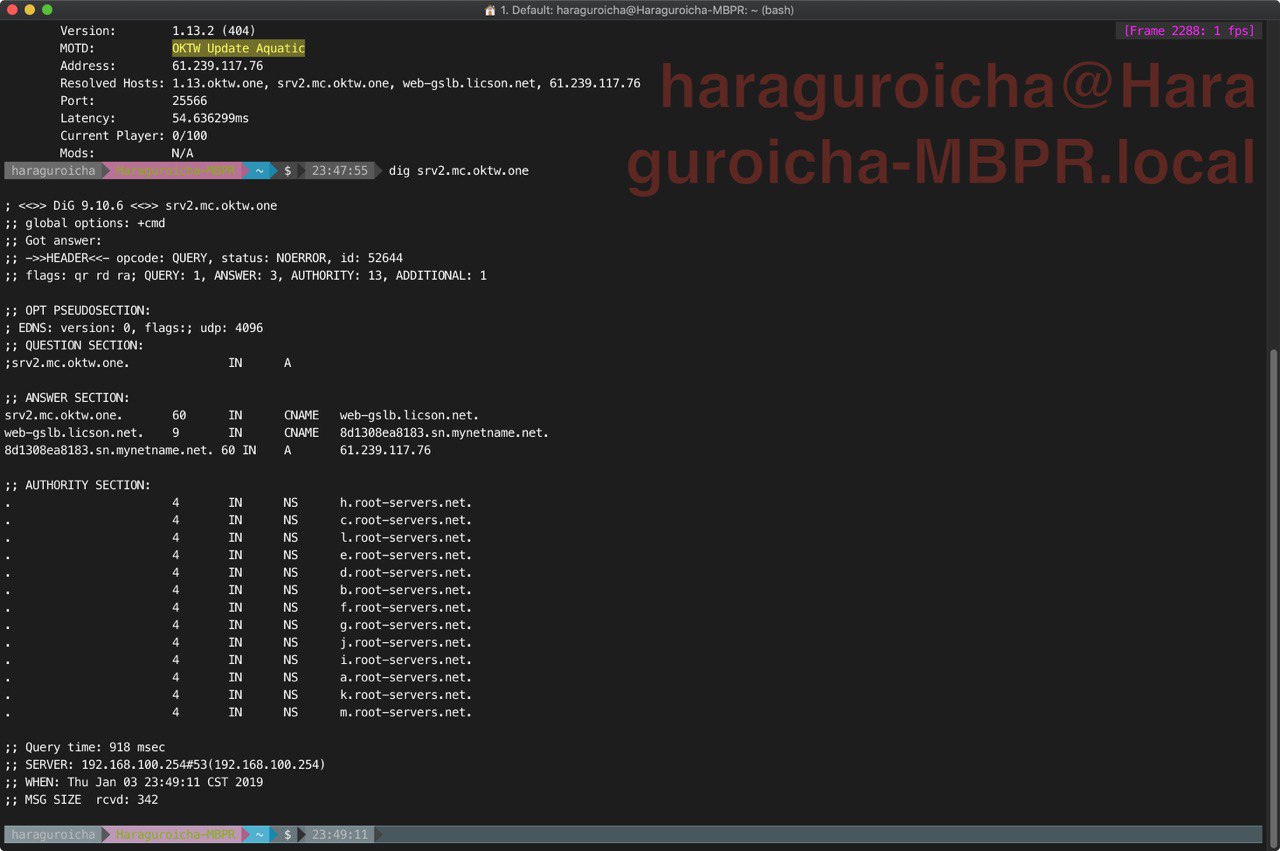This screenshot has height=851, width=1280.
Task: Click the 'ANSWER SECTION' heading
Action: point(67,398)
